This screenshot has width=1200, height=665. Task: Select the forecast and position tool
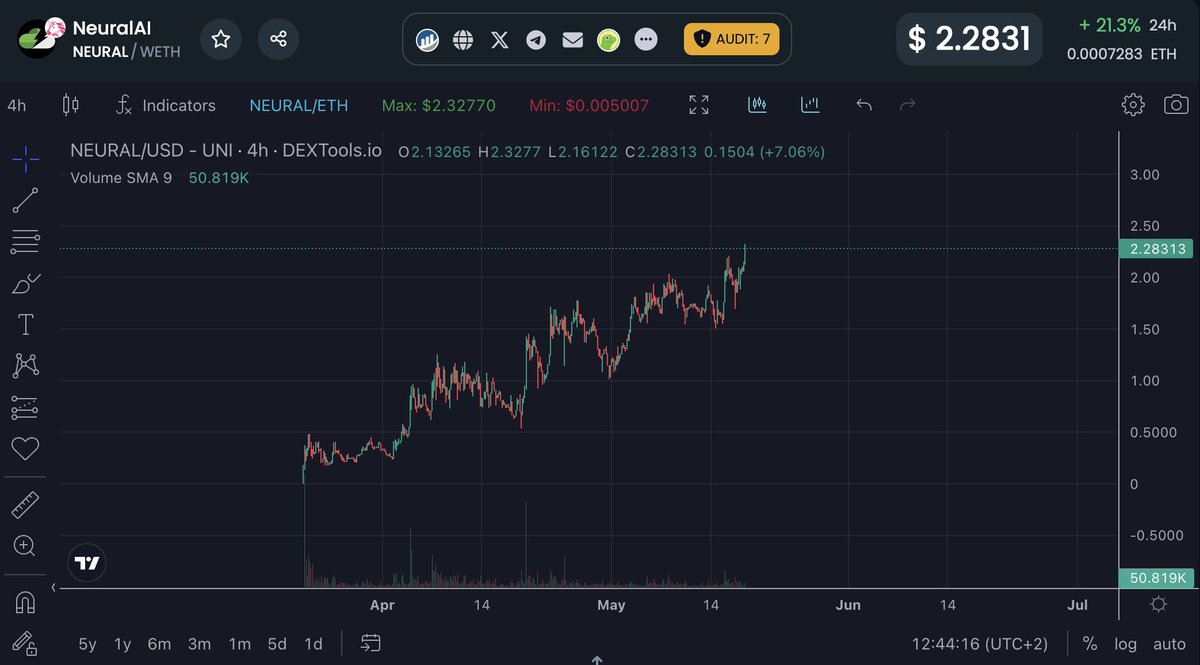(26, 407)
